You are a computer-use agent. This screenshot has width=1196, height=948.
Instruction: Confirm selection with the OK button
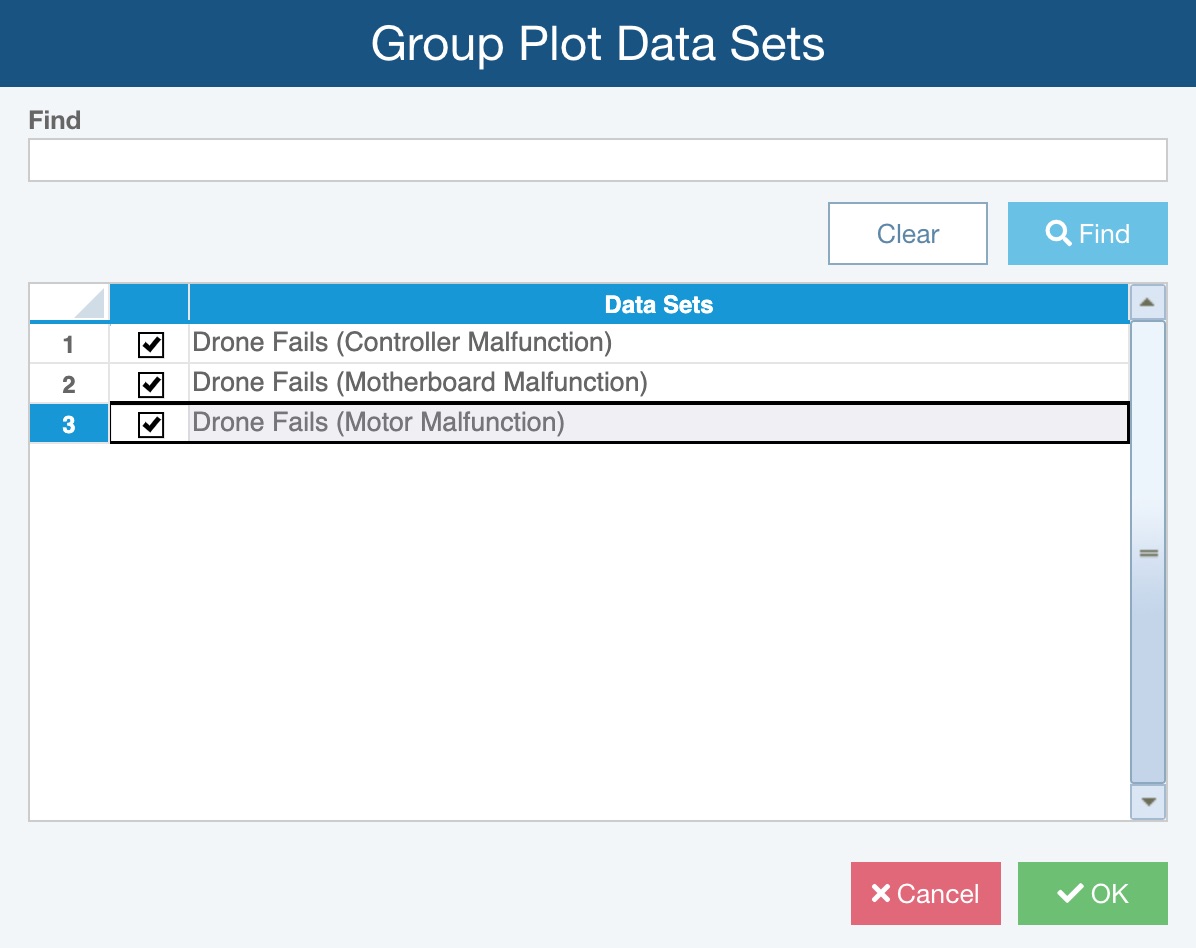pos(1092,893)
